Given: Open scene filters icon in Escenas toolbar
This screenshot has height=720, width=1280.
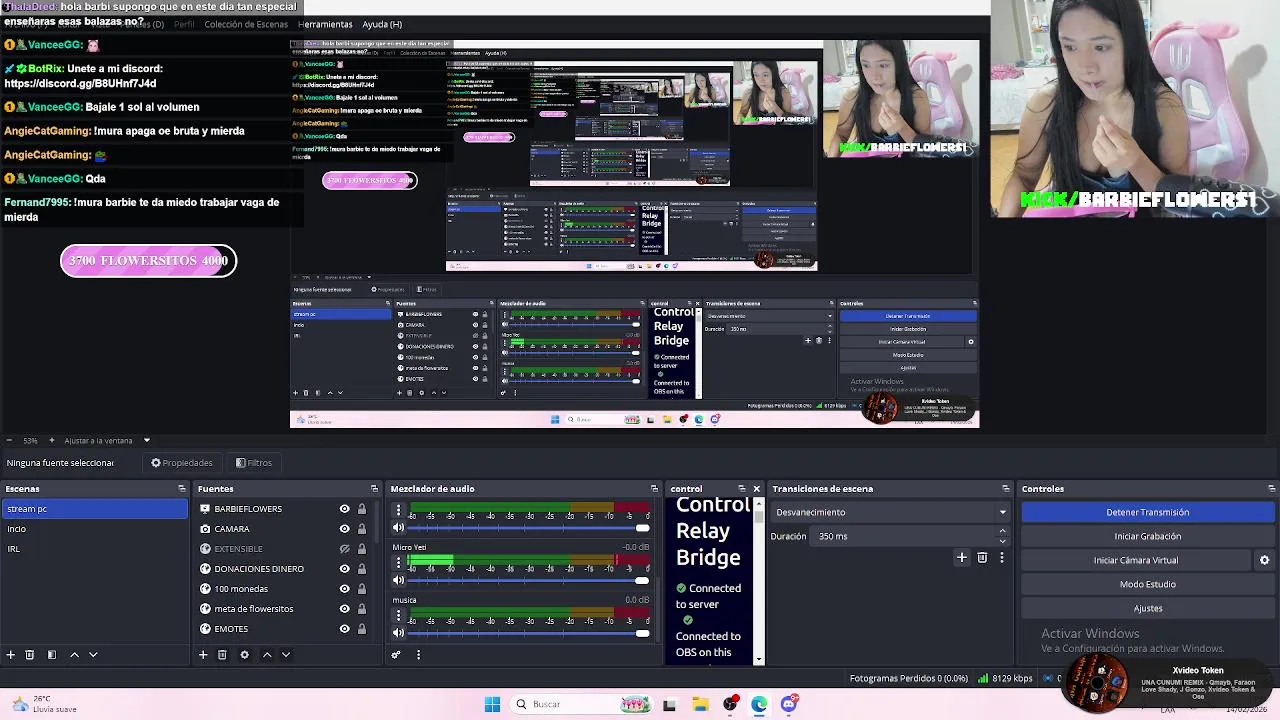Looking at the screenshot, I should [52, 654].
